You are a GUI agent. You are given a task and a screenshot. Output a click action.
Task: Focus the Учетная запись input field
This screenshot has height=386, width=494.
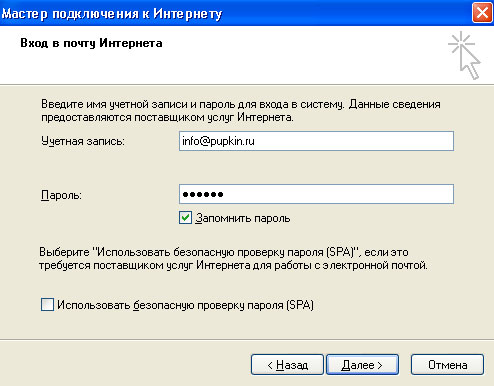pyautogui.click(x=316, y=141)
